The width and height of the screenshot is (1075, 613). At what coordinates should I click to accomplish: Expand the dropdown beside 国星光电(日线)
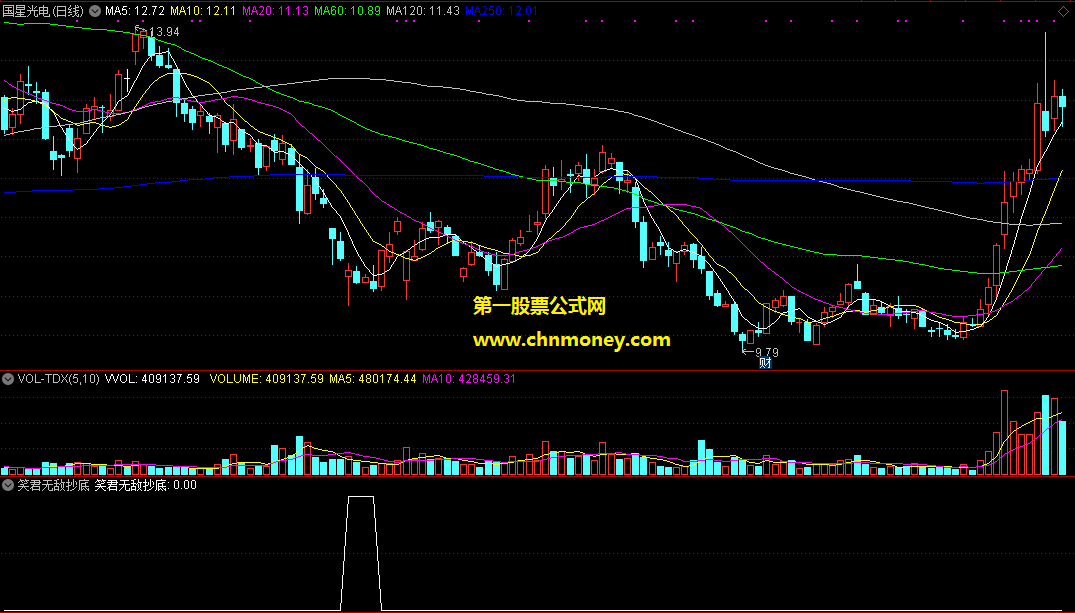click(95, 11)
